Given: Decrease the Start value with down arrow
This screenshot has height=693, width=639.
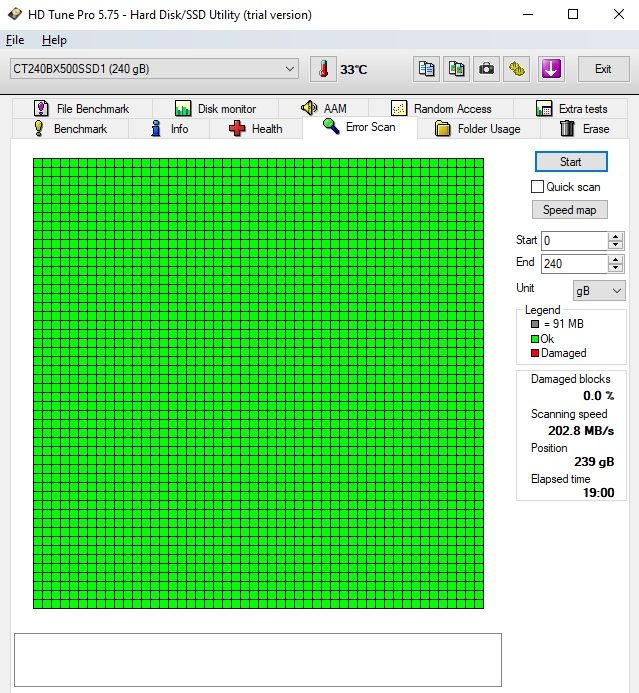Looking at the screenshot, I should click(615, 245).
